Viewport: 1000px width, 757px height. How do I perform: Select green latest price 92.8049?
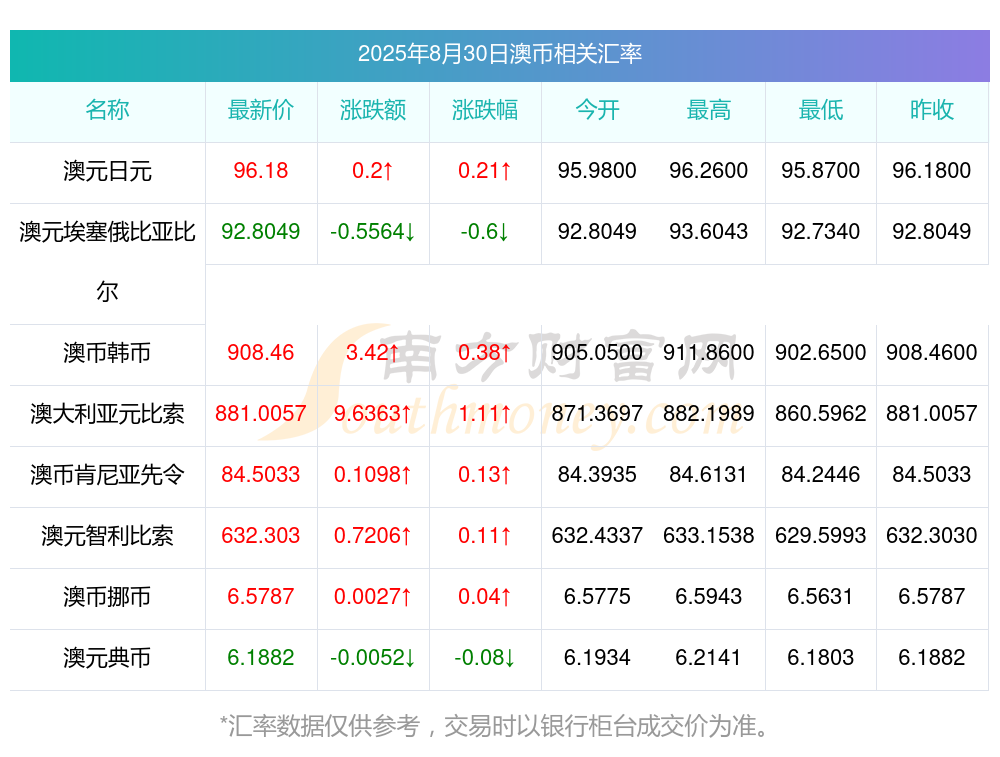pos(261,232)
